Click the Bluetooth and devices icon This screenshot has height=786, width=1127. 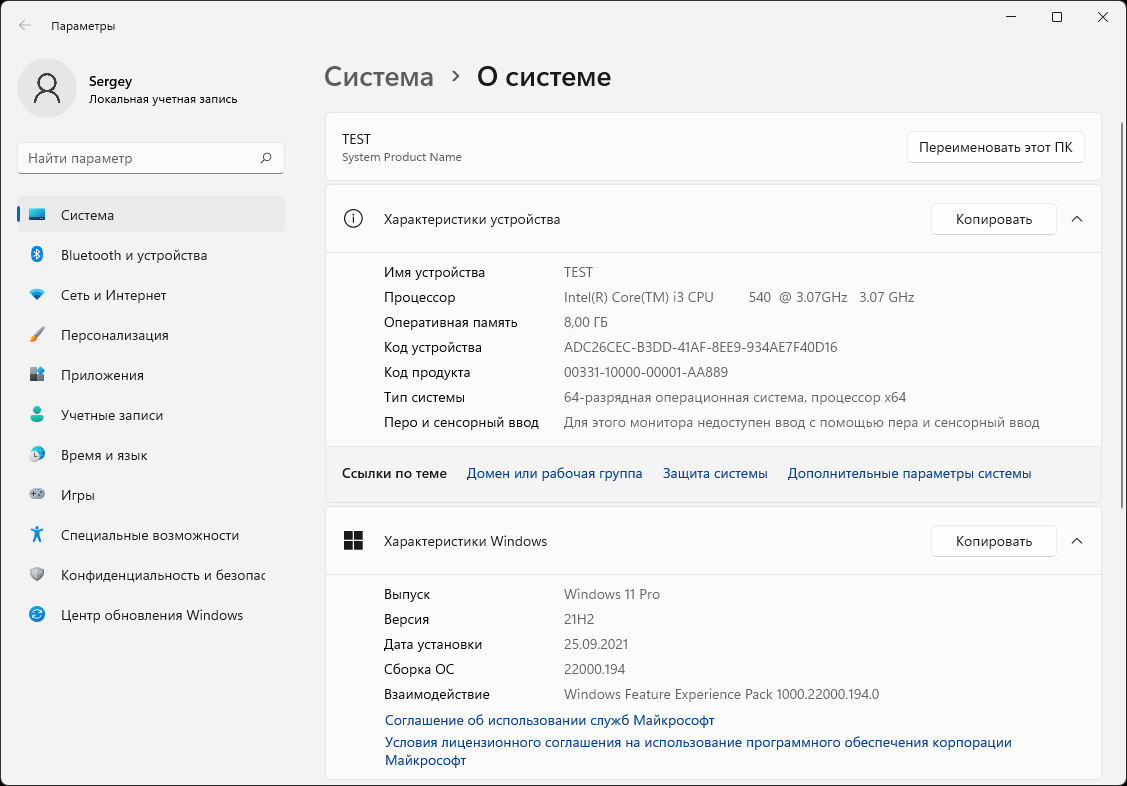click(x=37, y=255)
